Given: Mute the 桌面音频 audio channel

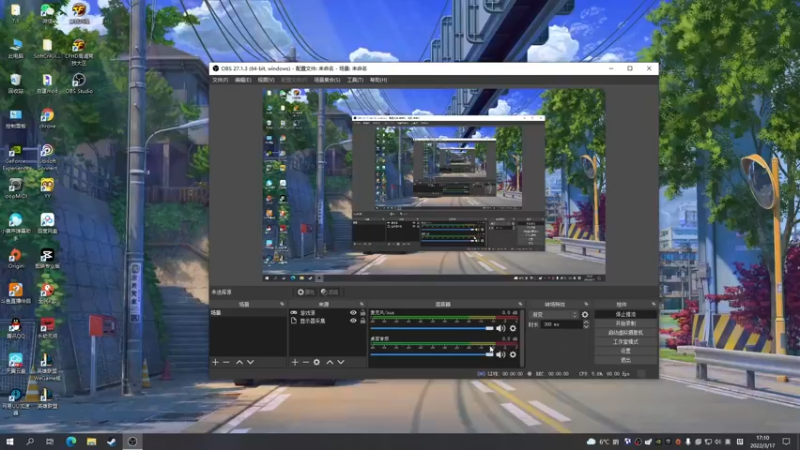Looking at the screenshot, I should click(x=501, y=355).
